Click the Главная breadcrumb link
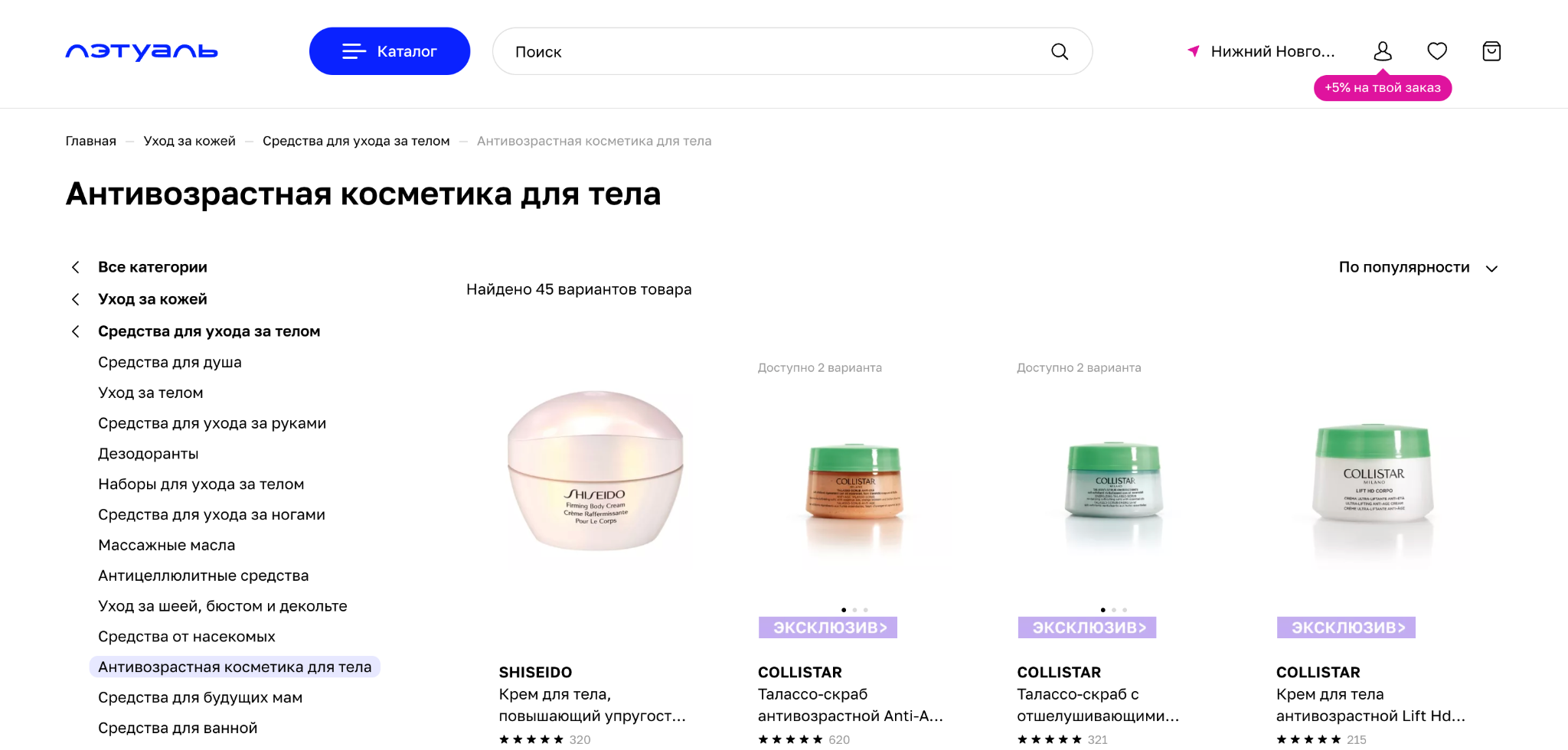 pyautogui.click(x=91, y=141)
